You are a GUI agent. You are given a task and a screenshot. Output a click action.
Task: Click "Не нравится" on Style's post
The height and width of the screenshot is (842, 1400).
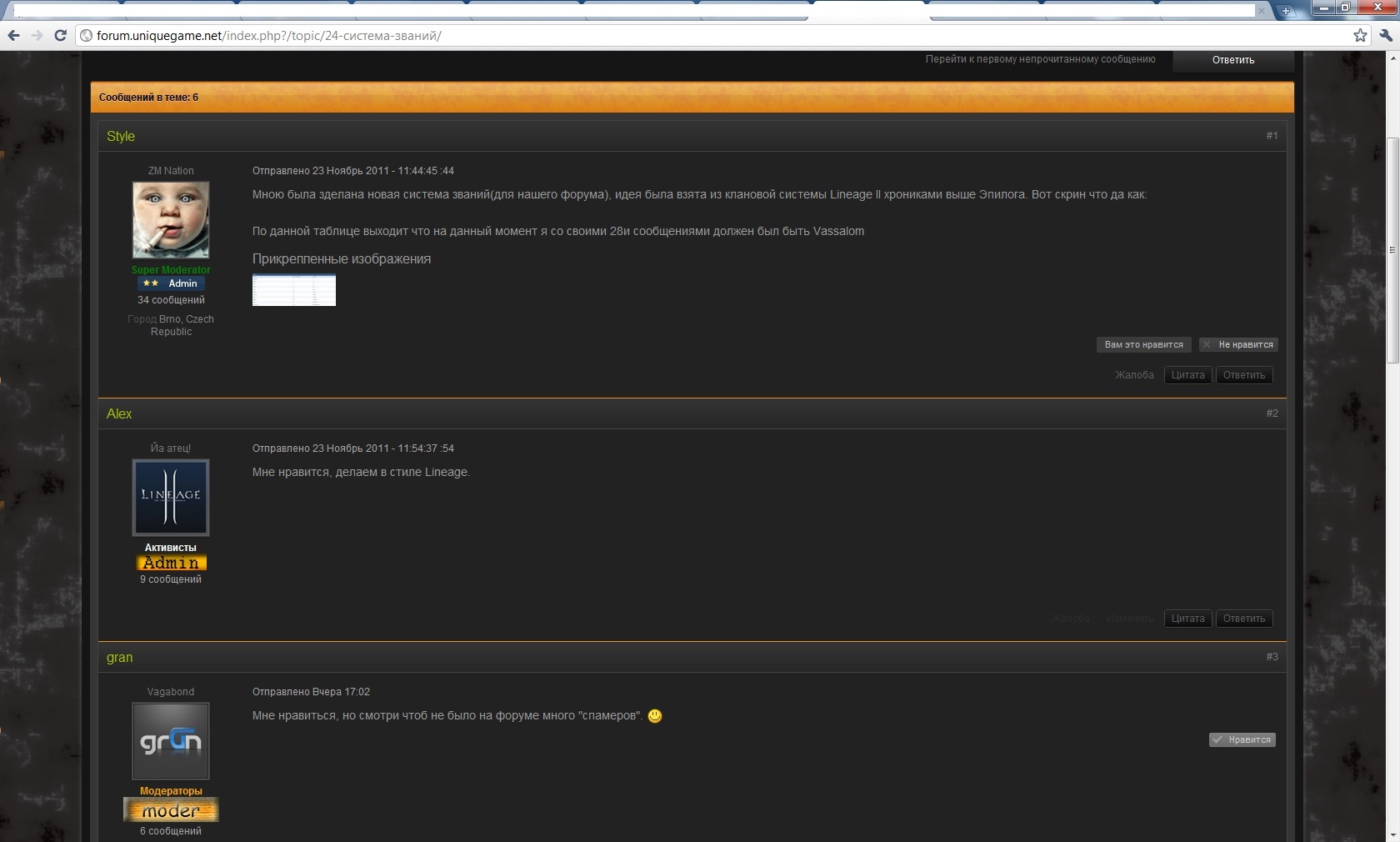(1238, 344)
